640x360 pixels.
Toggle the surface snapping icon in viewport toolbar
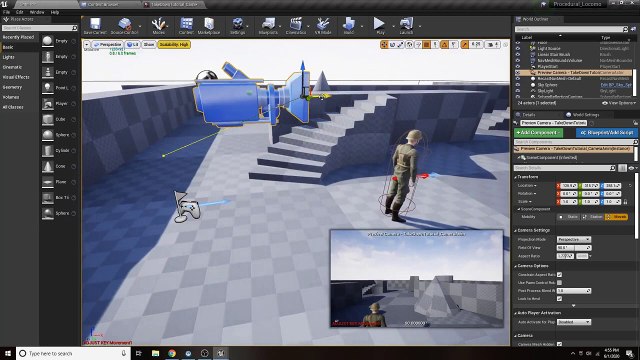click(418, 44)
